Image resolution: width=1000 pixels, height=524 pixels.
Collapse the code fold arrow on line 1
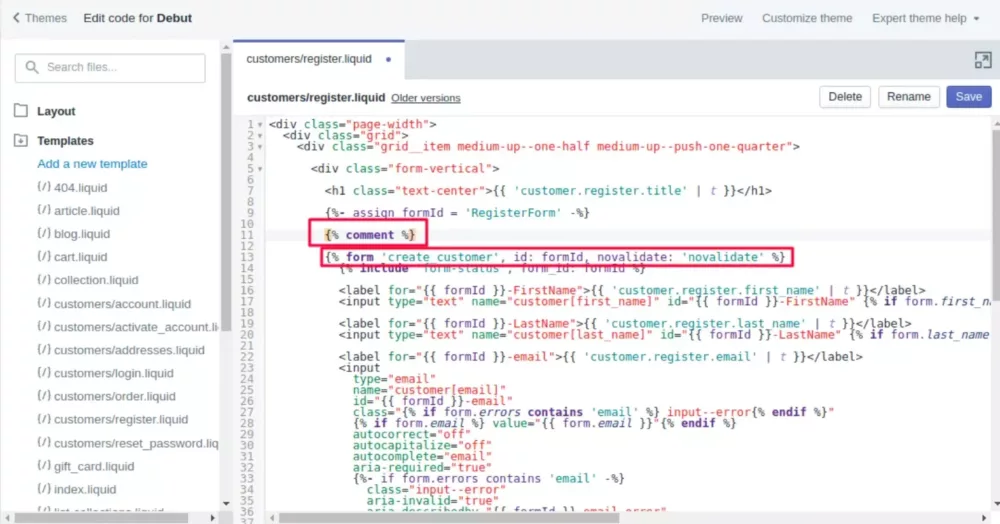click(x=260, y=125)
